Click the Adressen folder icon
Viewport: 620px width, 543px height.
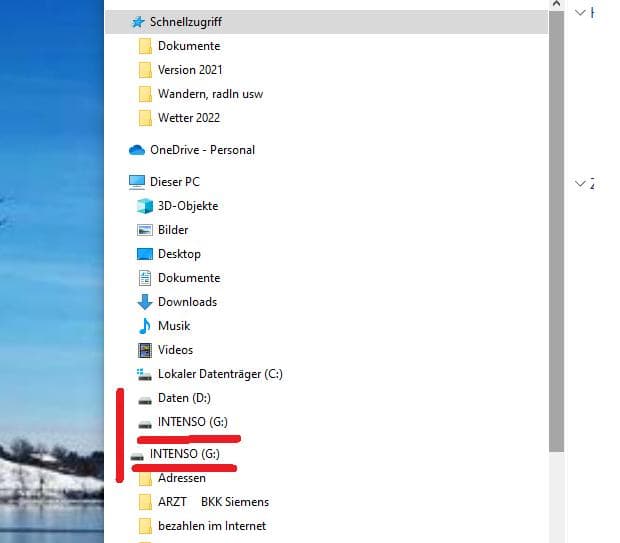tap(145, 479)
